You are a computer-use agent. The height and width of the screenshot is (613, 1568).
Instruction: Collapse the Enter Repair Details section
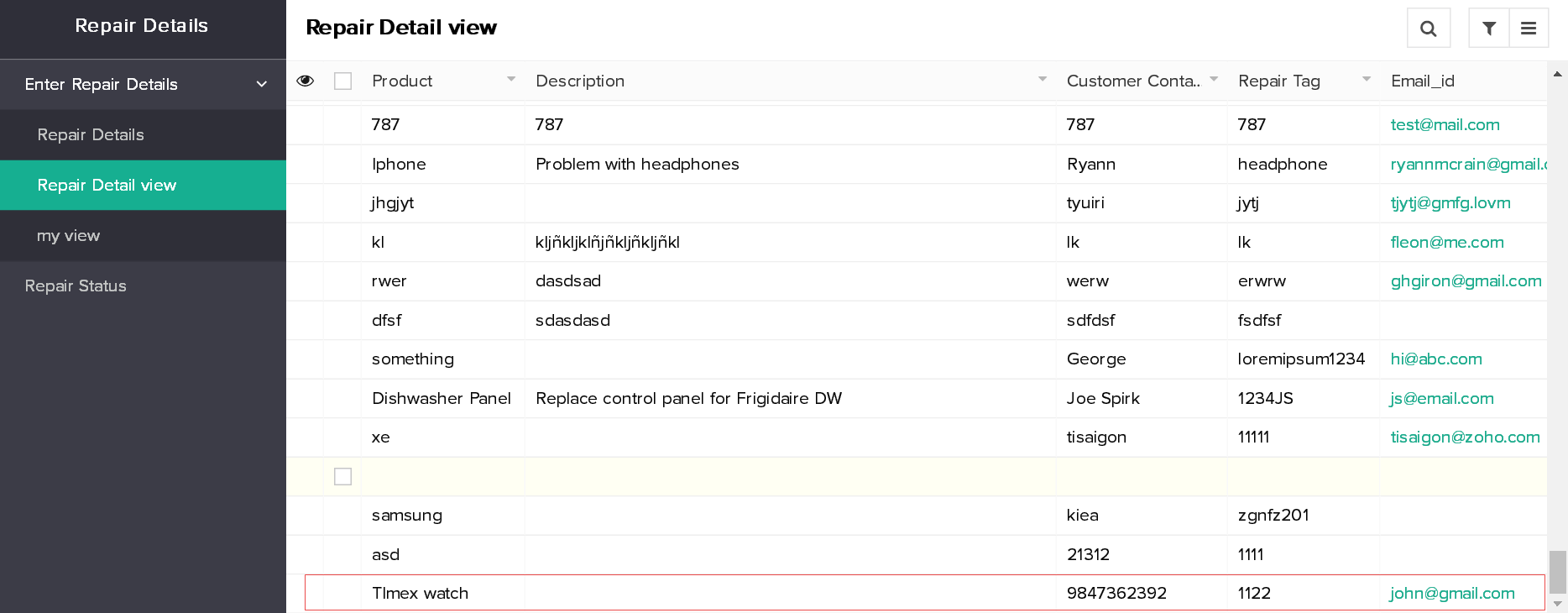pos(261,84)
